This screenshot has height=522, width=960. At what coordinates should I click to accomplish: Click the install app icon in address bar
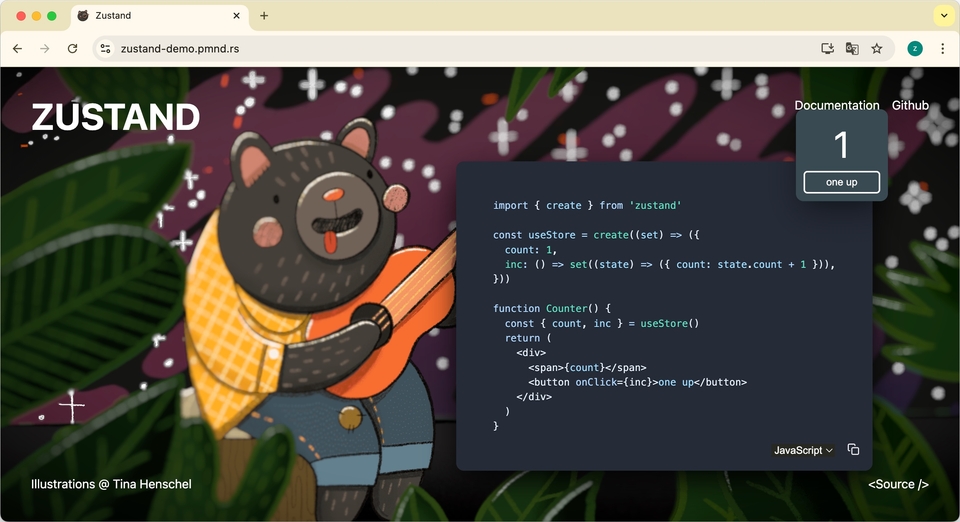click(x=827, y=48)
